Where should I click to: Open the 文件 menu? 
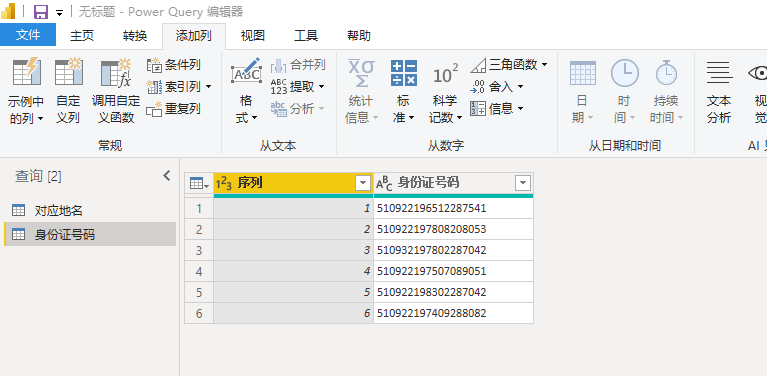click(x=28, y=35)
